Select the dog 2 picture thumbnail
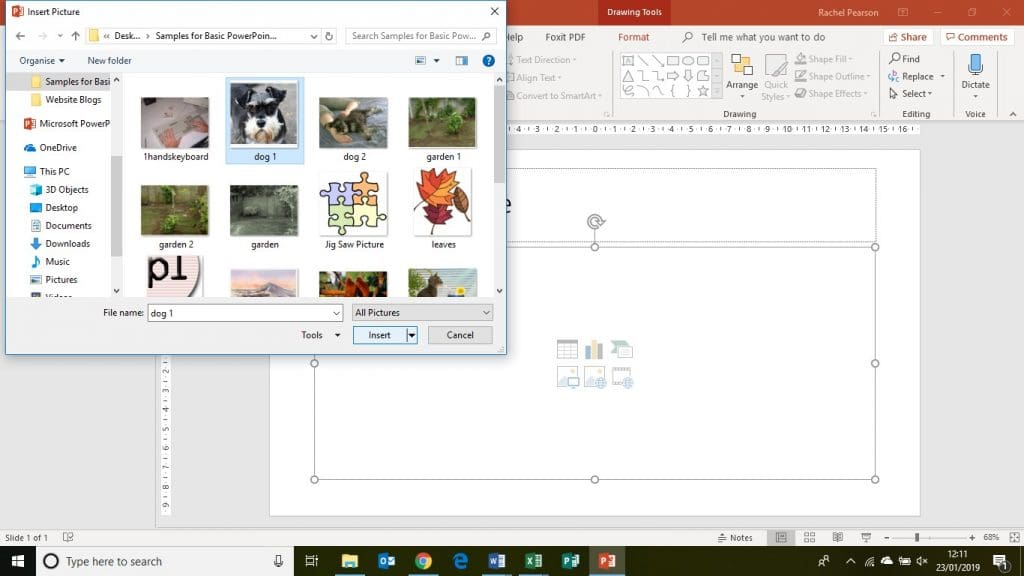The image size is (1024, 576). 353,120
